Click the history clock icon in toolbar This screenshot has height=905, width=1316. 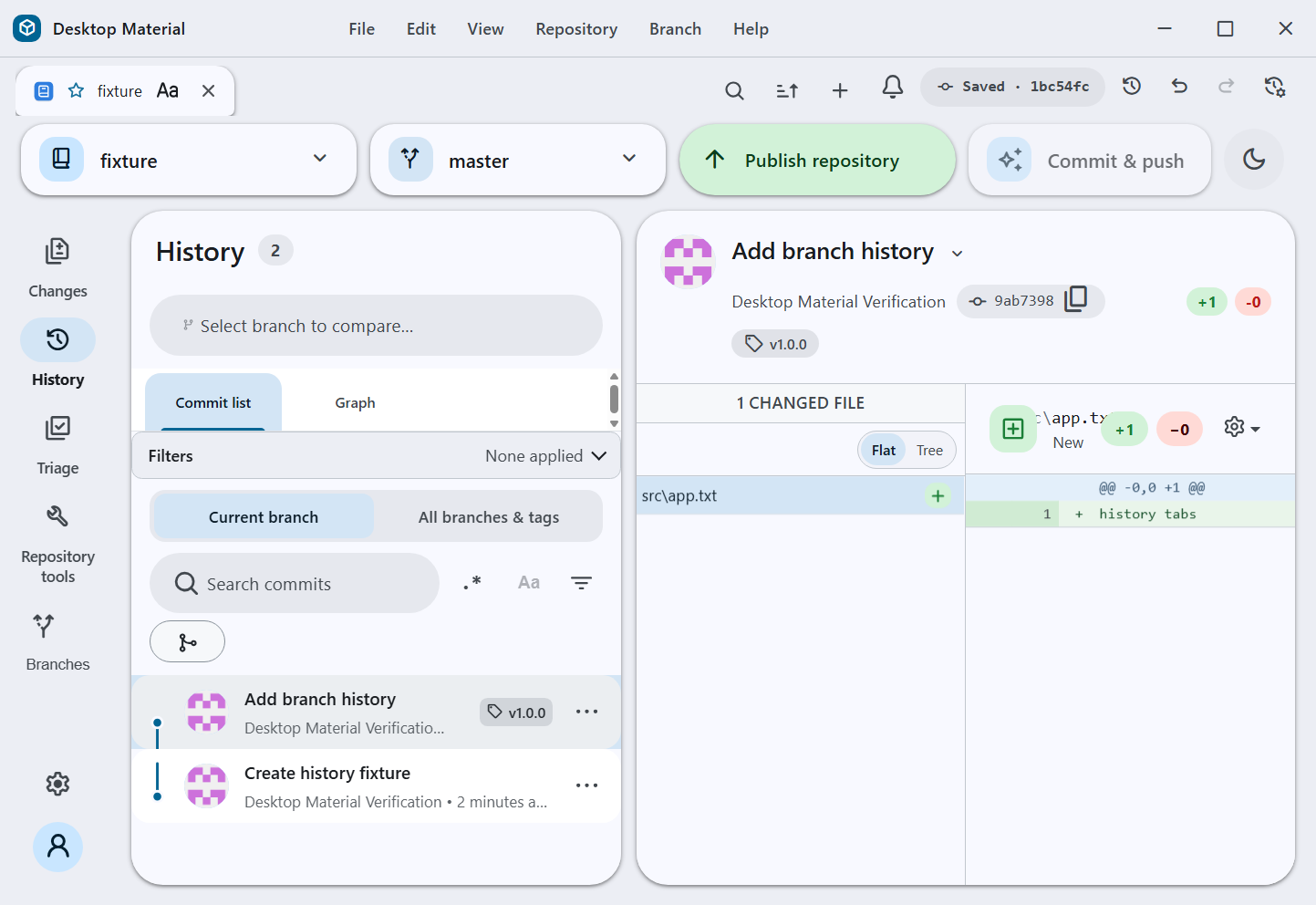[1132, 86]
